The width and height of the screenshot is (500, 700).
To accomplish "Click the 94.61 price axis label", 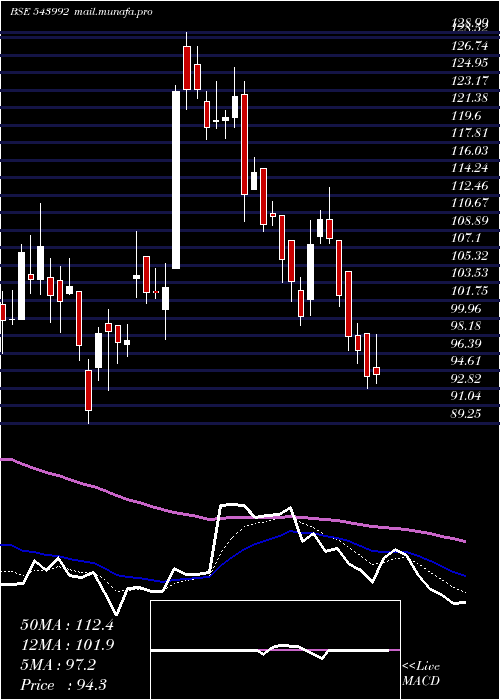I will click(x=467, y=361).
